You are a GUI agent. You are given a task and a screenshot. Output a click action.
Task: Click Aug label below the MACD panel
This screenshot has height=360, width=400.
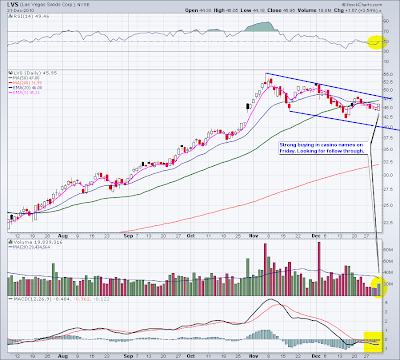click(x=63, y=356)
